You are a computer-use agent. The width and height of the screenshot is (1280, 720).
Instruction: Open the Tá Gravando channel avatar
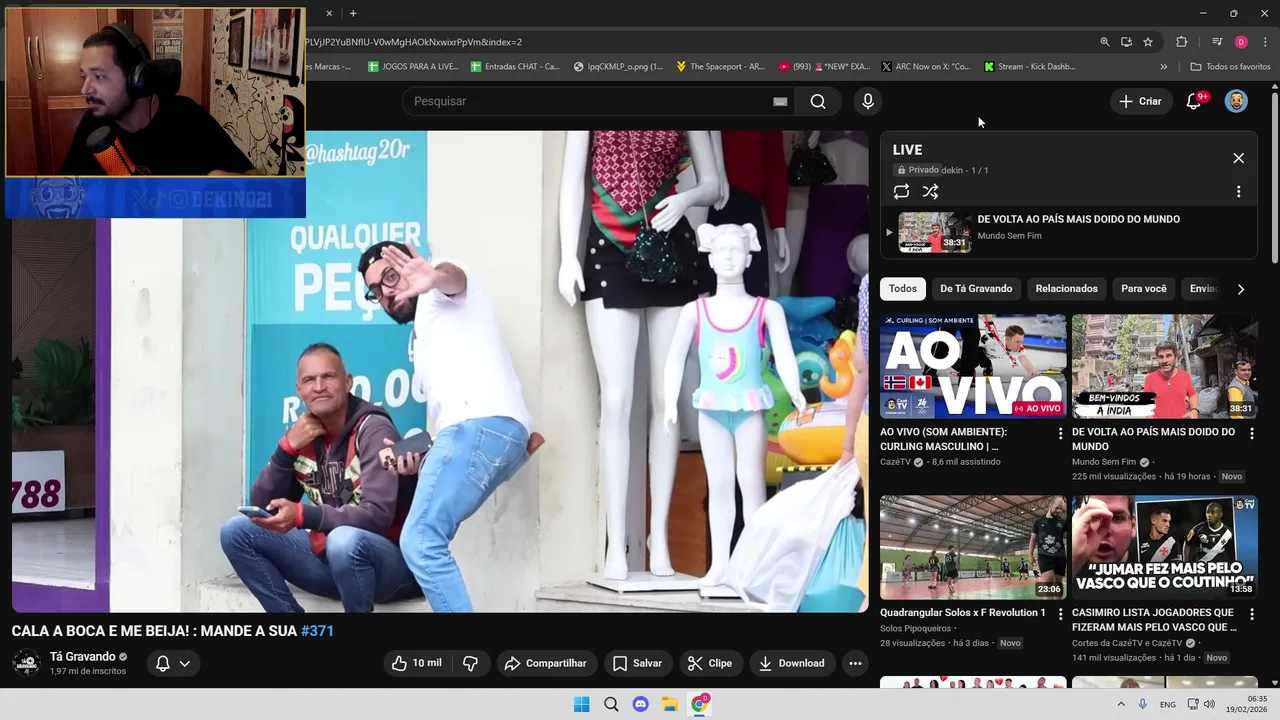click(26, 663)
